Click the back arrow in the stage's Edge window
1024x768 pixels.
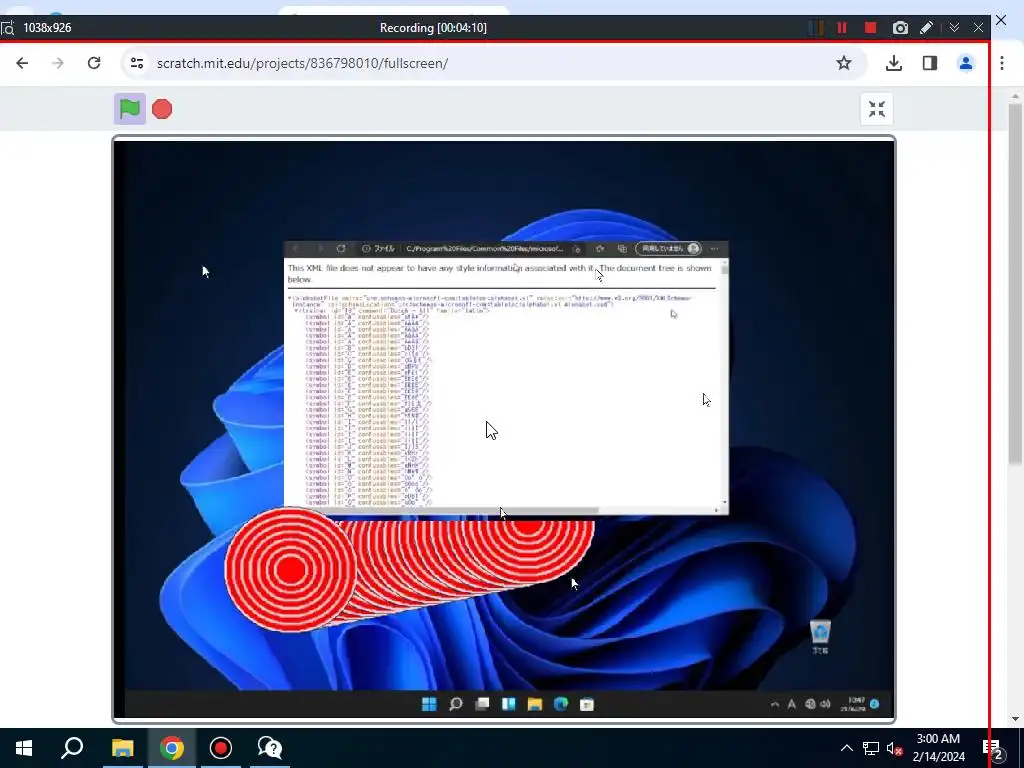pos(295,249)
